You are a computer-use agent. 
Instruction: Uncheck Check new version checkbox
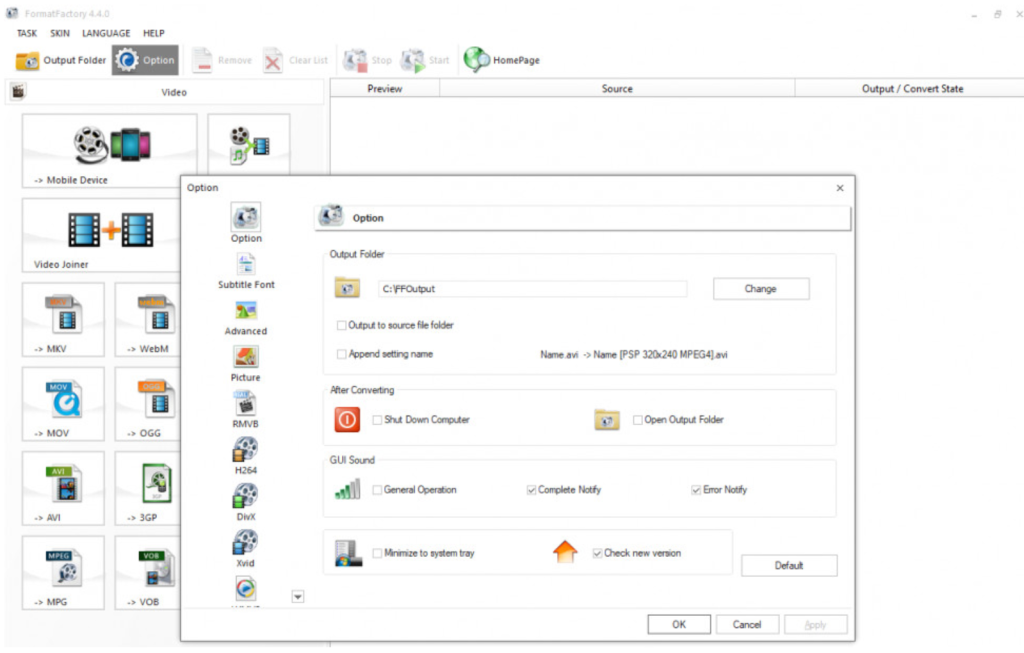[x=597, y=553]
